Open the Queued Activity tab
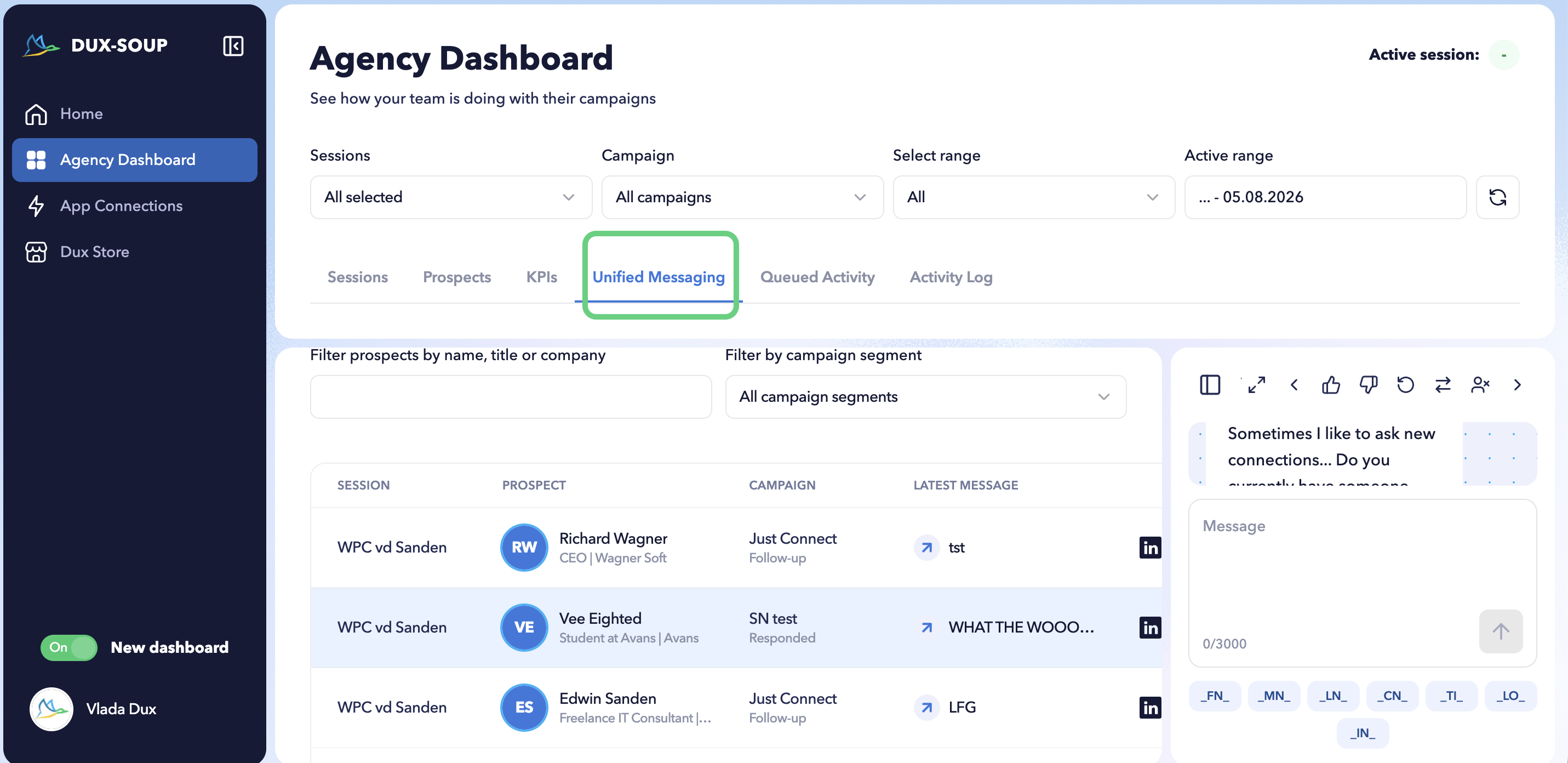The height and width of the screenshot is (763, 1568). click(x=817, y=277)
